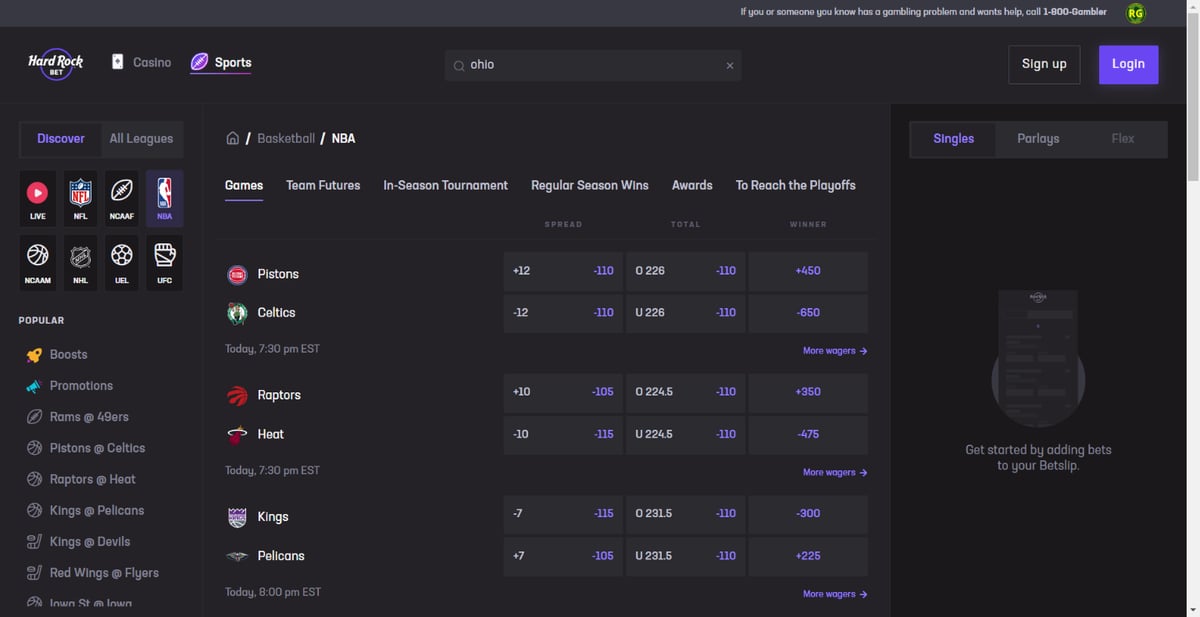
Task: Click the Raptors team logo
Action: 237,395
